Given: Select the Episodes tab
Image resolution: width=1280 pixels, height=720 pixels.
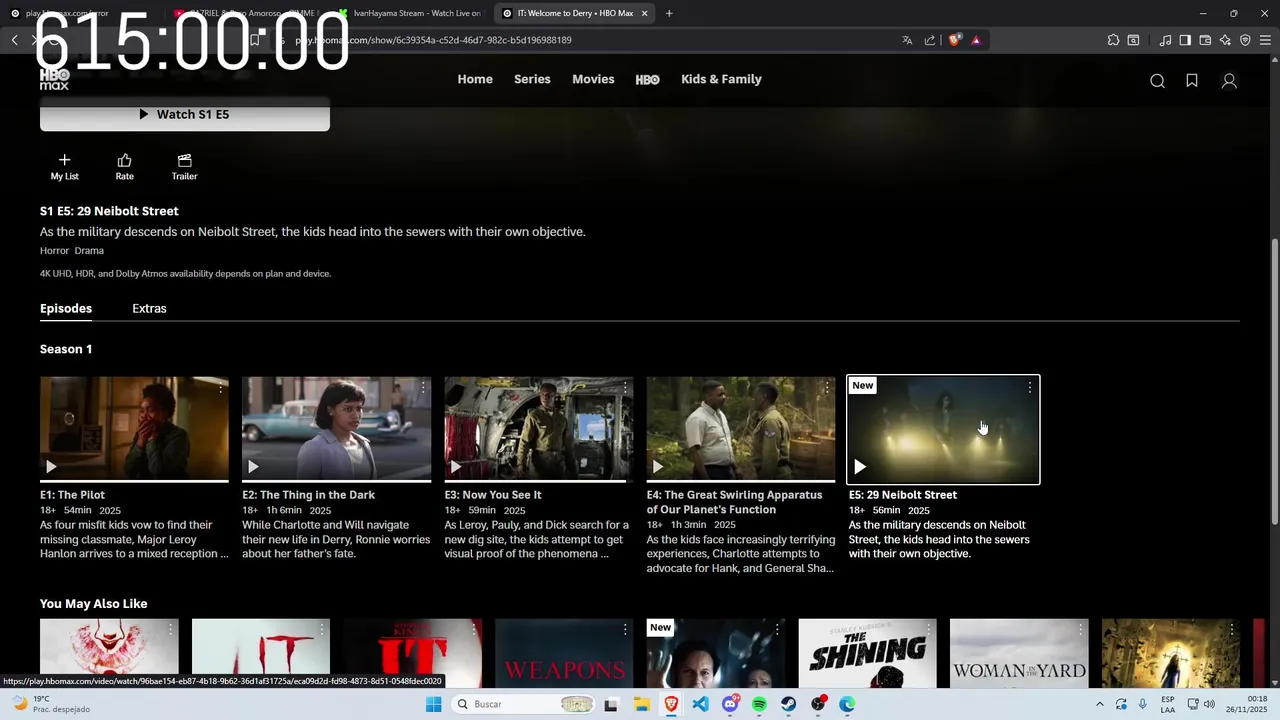Looking at the screenshot, I should [x=66, y=308].
